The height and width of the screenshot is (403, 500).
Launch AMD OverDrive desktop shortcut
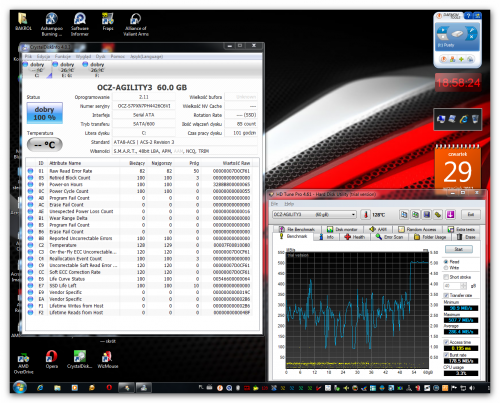pos(23,363)
